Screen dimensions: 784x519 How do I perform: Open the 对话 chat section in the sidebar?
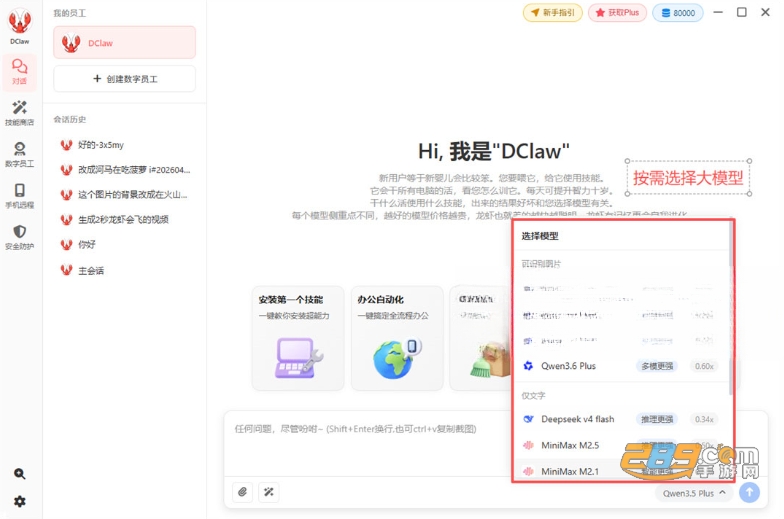tap(20, 72)
